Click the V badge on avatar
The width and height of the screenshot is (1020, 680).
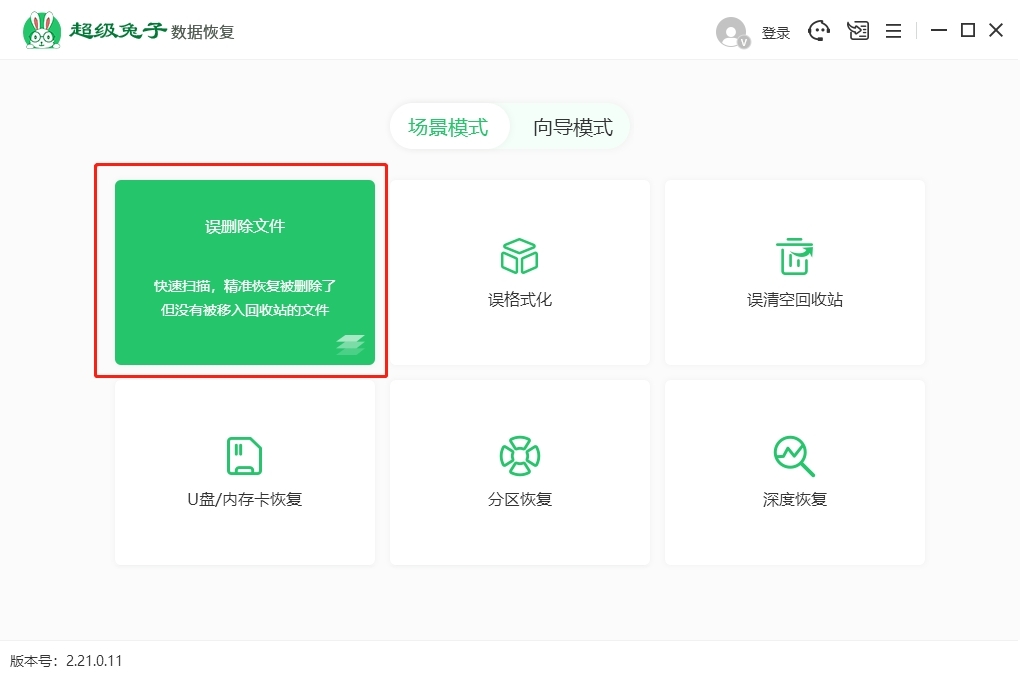point(744,42)
